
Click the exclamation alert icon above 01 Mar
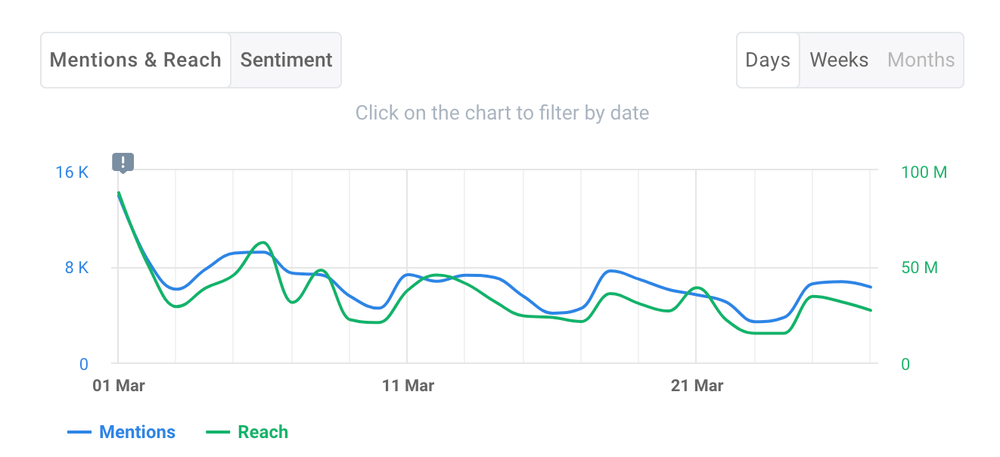(x=123, y=162)
